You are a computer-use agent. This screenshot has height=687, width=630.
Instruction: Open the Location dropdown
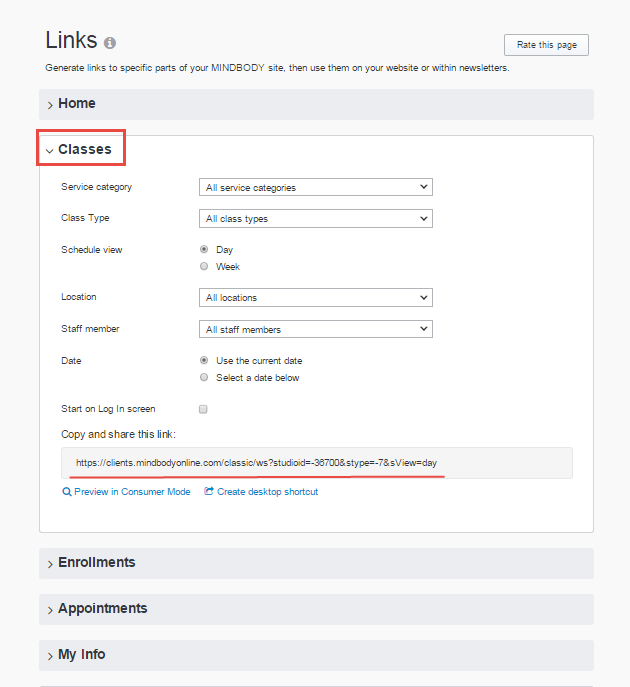point(316,297)
